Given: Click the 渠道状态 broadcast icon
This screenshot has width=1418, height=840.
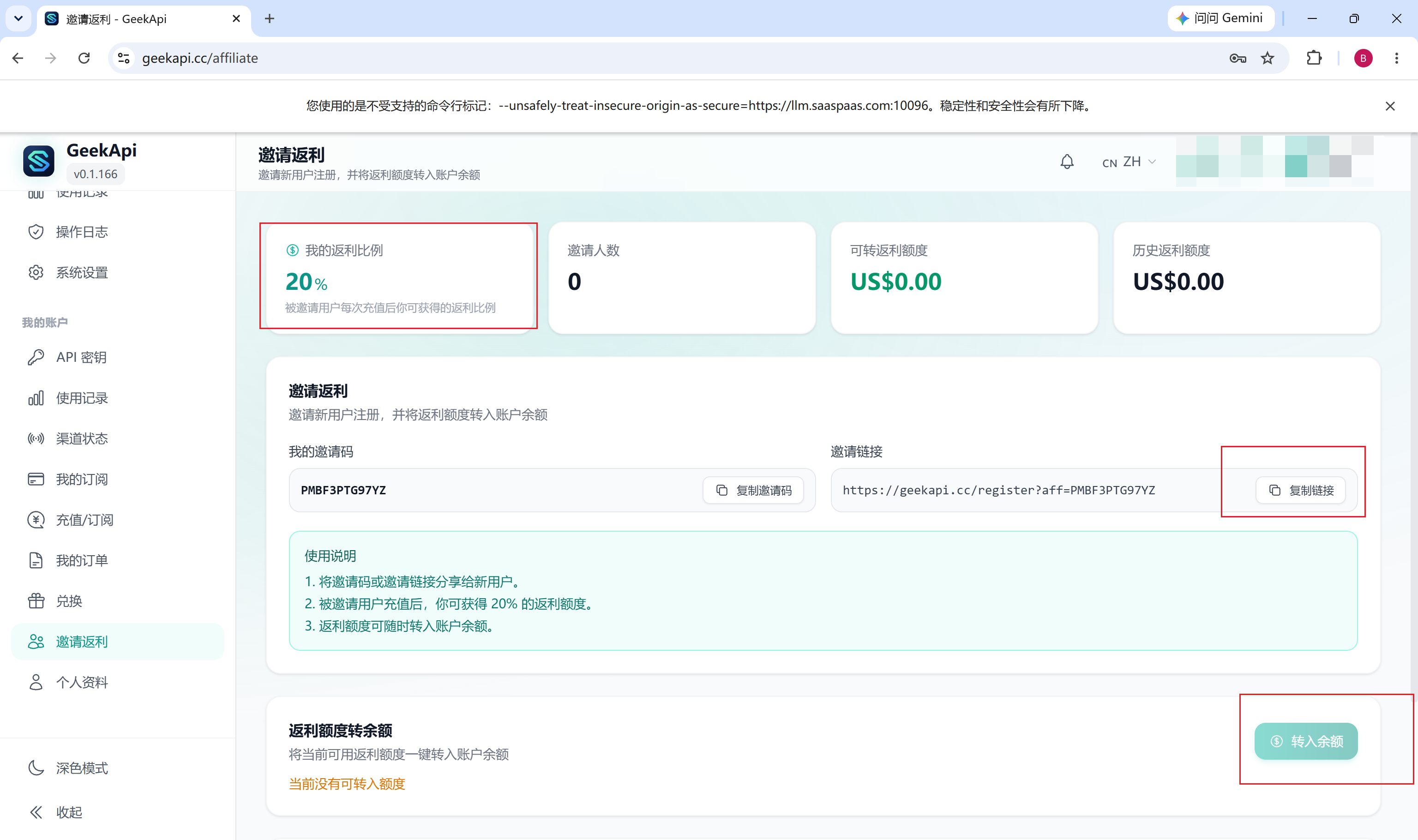Looking at the screenshot, I should (x=36, y=438).
